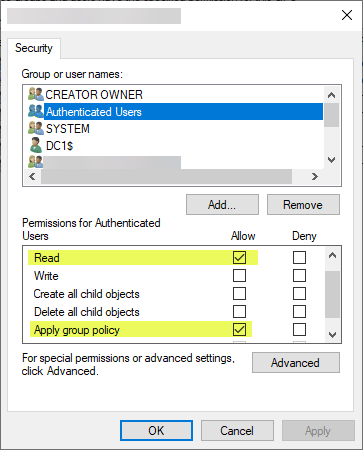Select Authenticated Users in the names list
Viewport: 363px width, 450px height.
(183, 112)
